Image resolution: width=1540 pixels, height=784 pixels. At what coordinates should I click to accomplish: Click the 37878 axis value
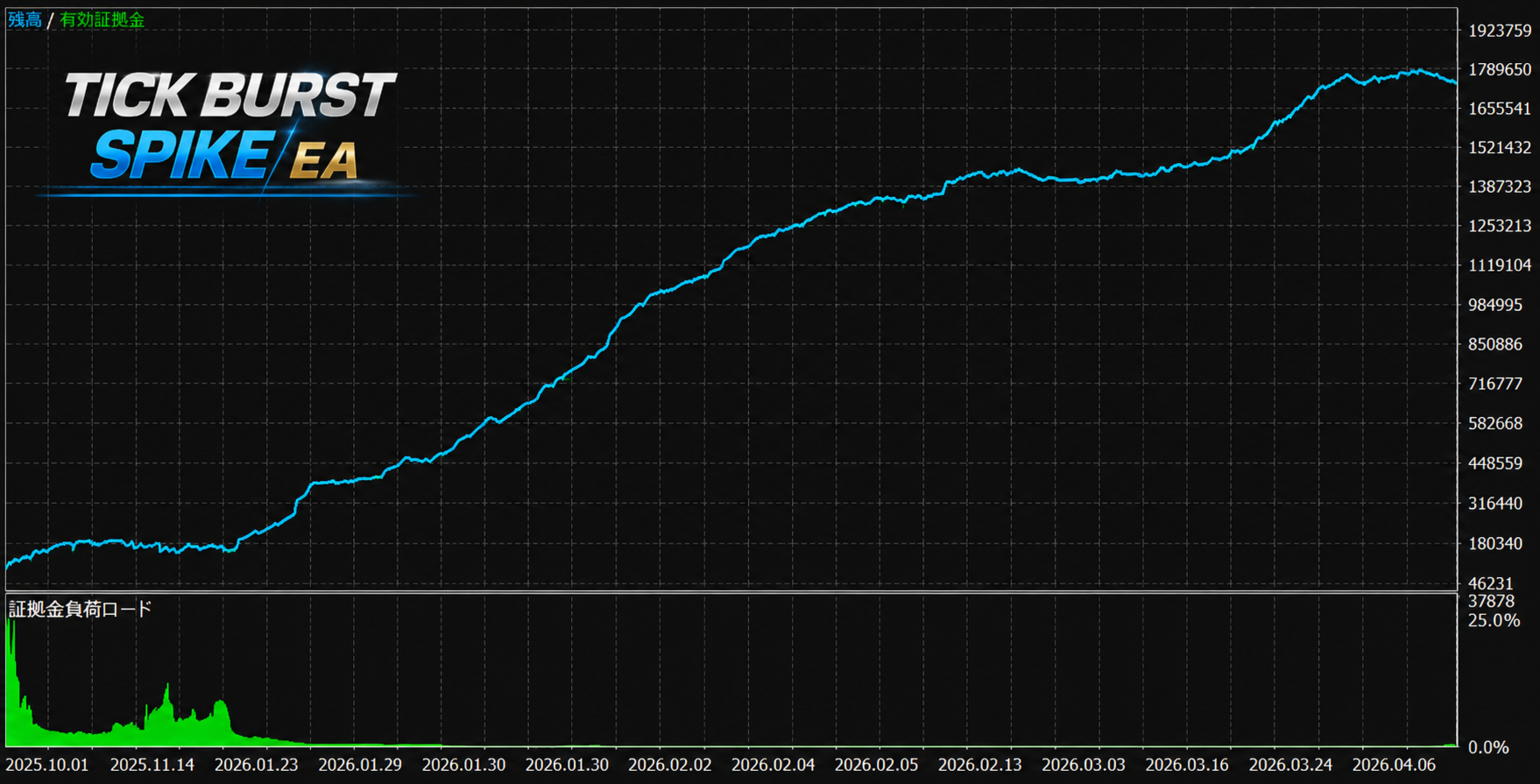click(1491, 601)
